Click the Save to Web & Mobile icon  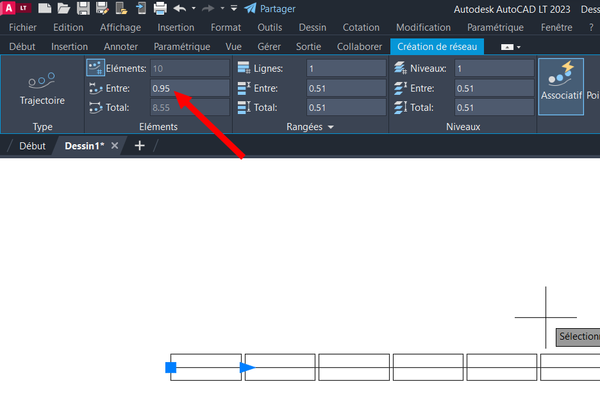coord(141,8)
